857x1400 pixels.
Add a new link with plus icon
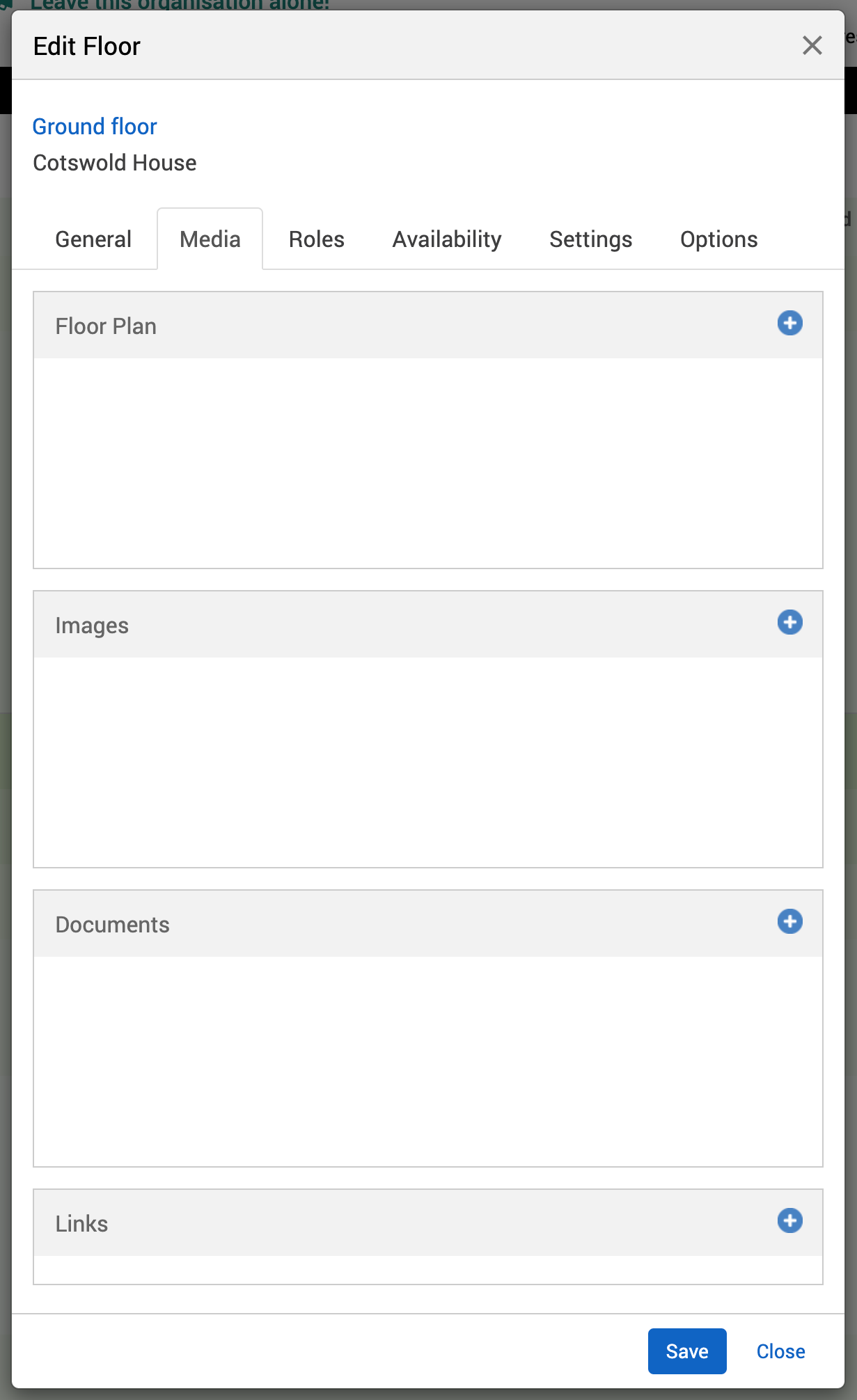(789, 1221)
